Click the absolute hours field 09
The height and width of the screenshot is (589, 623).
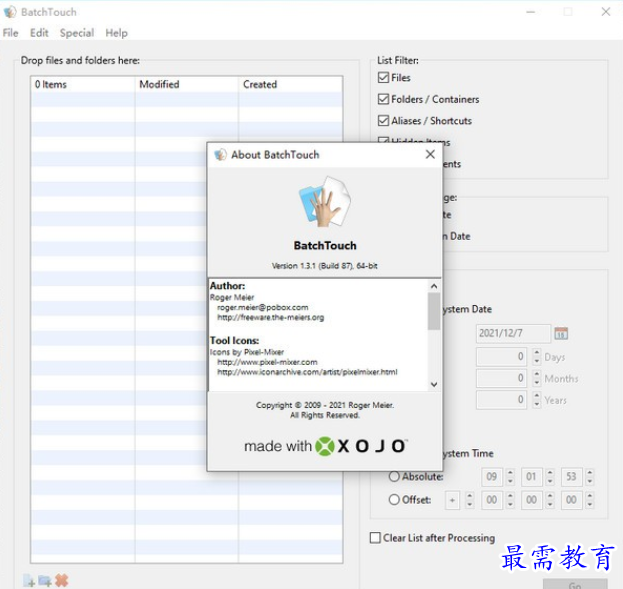[x=492, y=476]
